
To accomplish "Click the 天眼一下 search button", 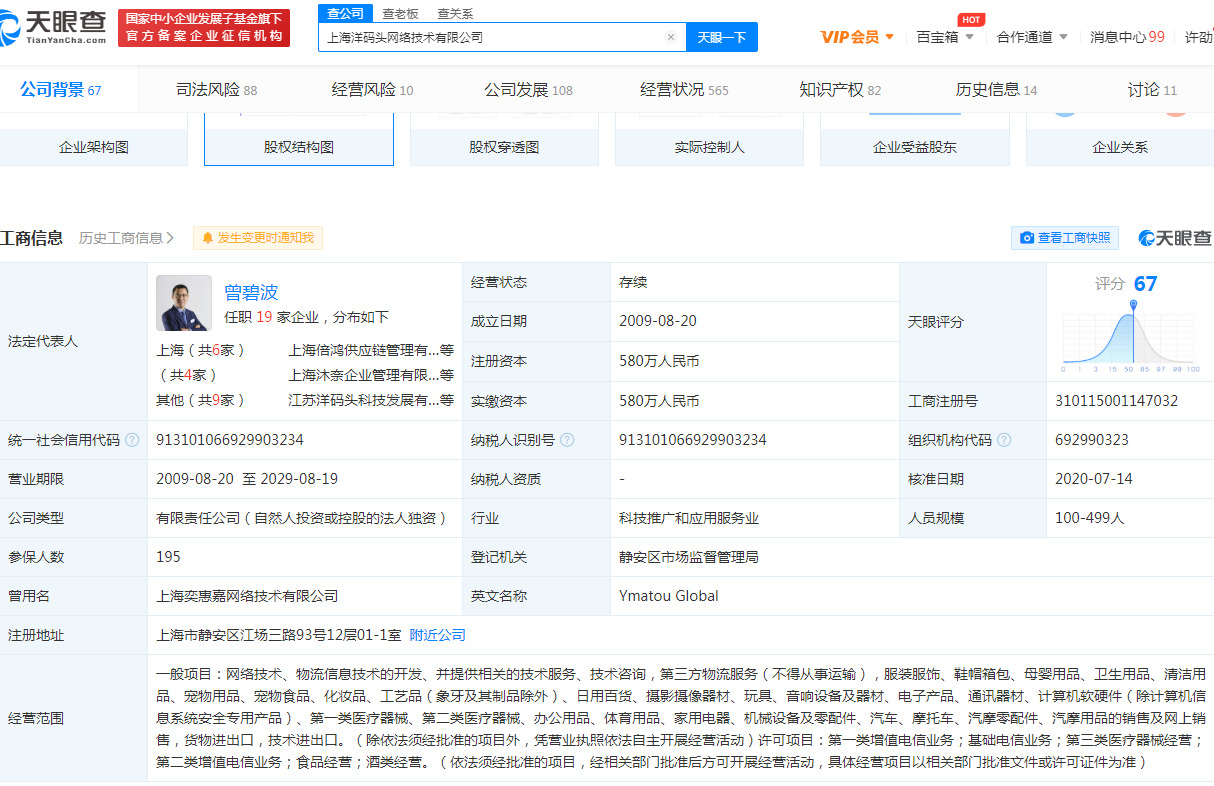I will (x=722, y=37).
